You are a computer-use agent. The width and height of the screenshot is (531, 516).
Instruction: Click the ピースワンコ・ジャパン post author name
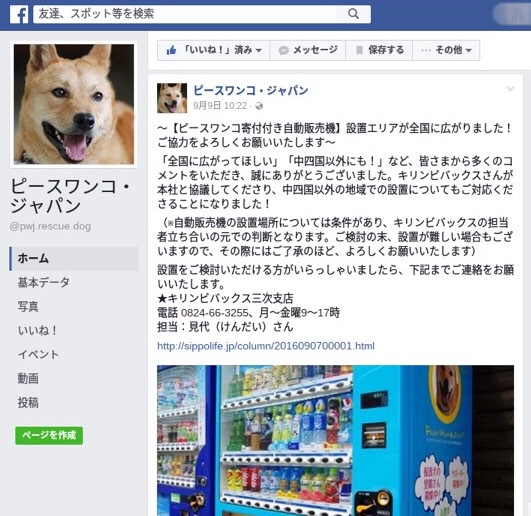click(251, 90)
